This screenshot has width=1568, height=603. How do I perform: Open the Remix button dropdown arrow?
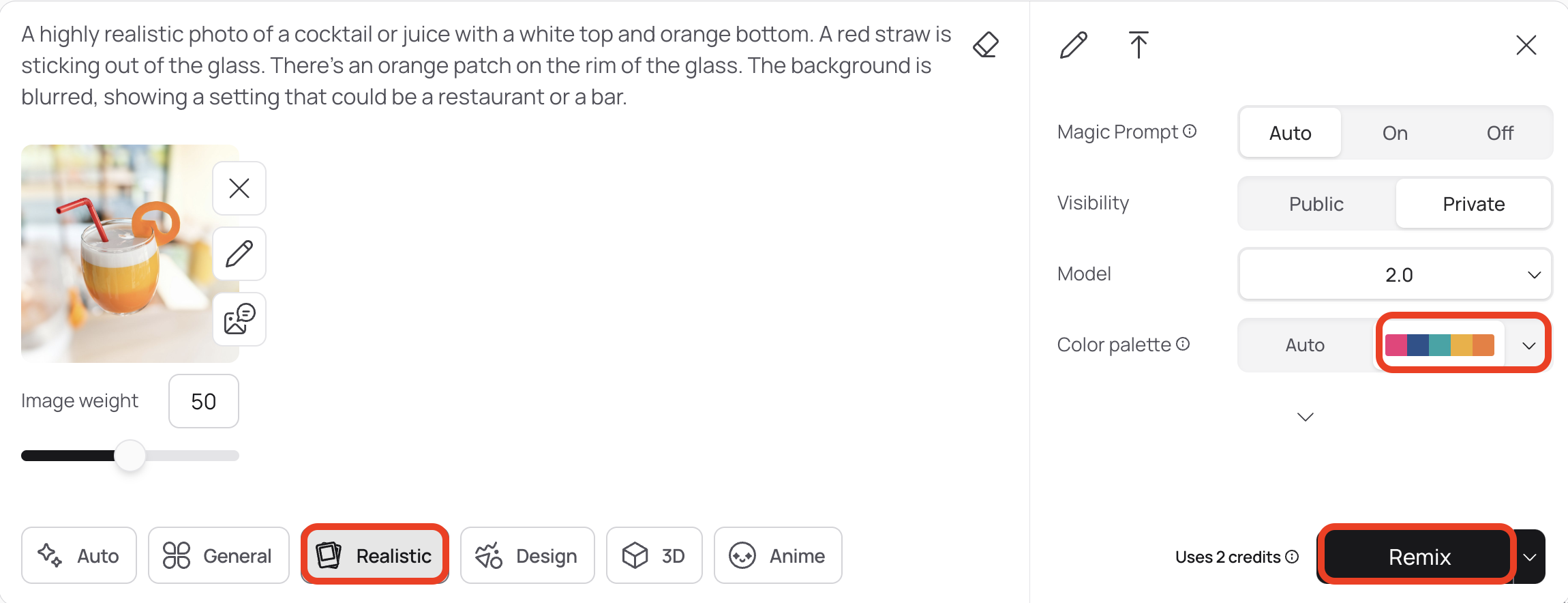1531,557
